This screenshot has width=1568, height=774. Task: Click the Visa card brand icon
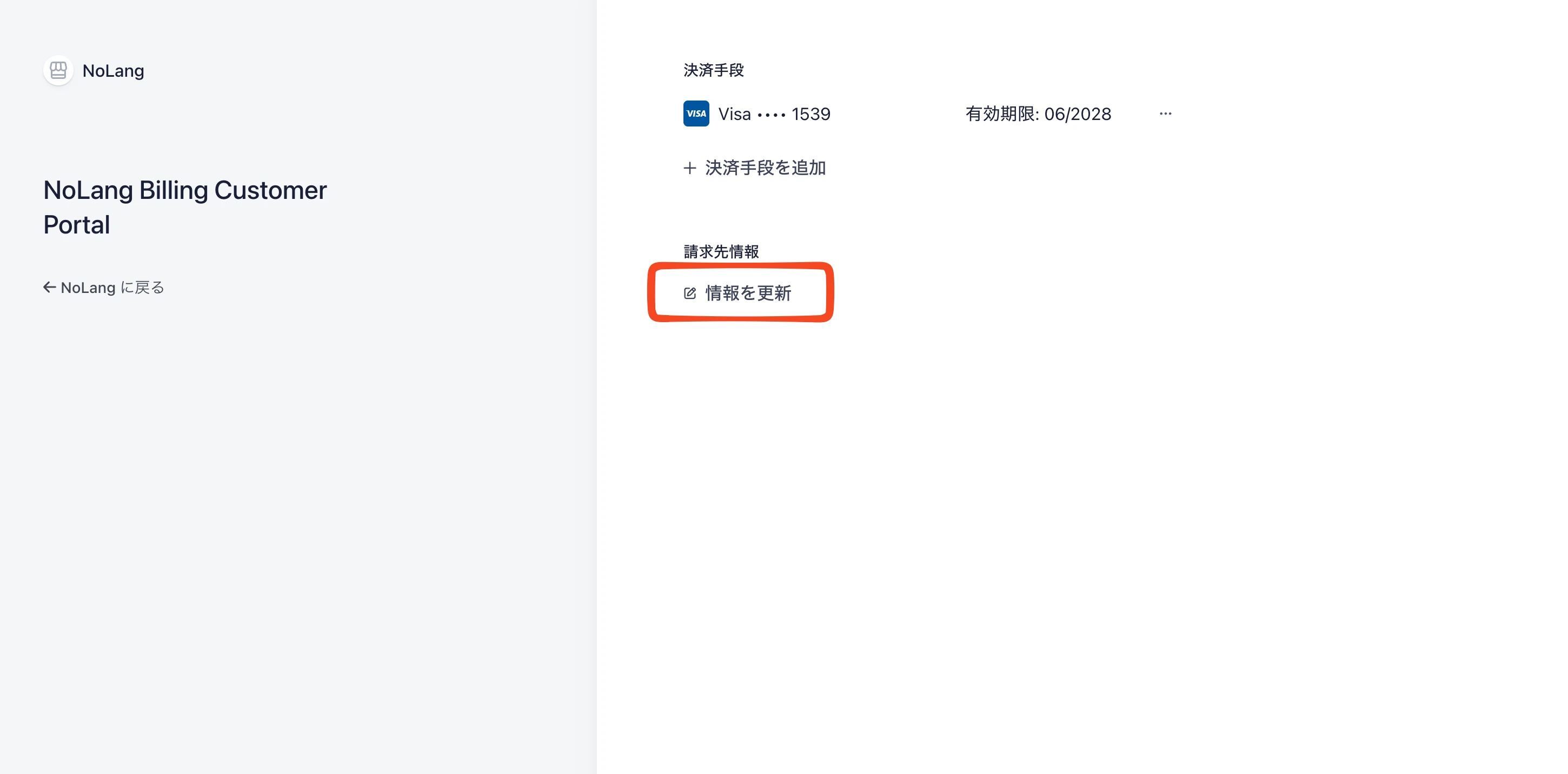click(x=696, y=114)
